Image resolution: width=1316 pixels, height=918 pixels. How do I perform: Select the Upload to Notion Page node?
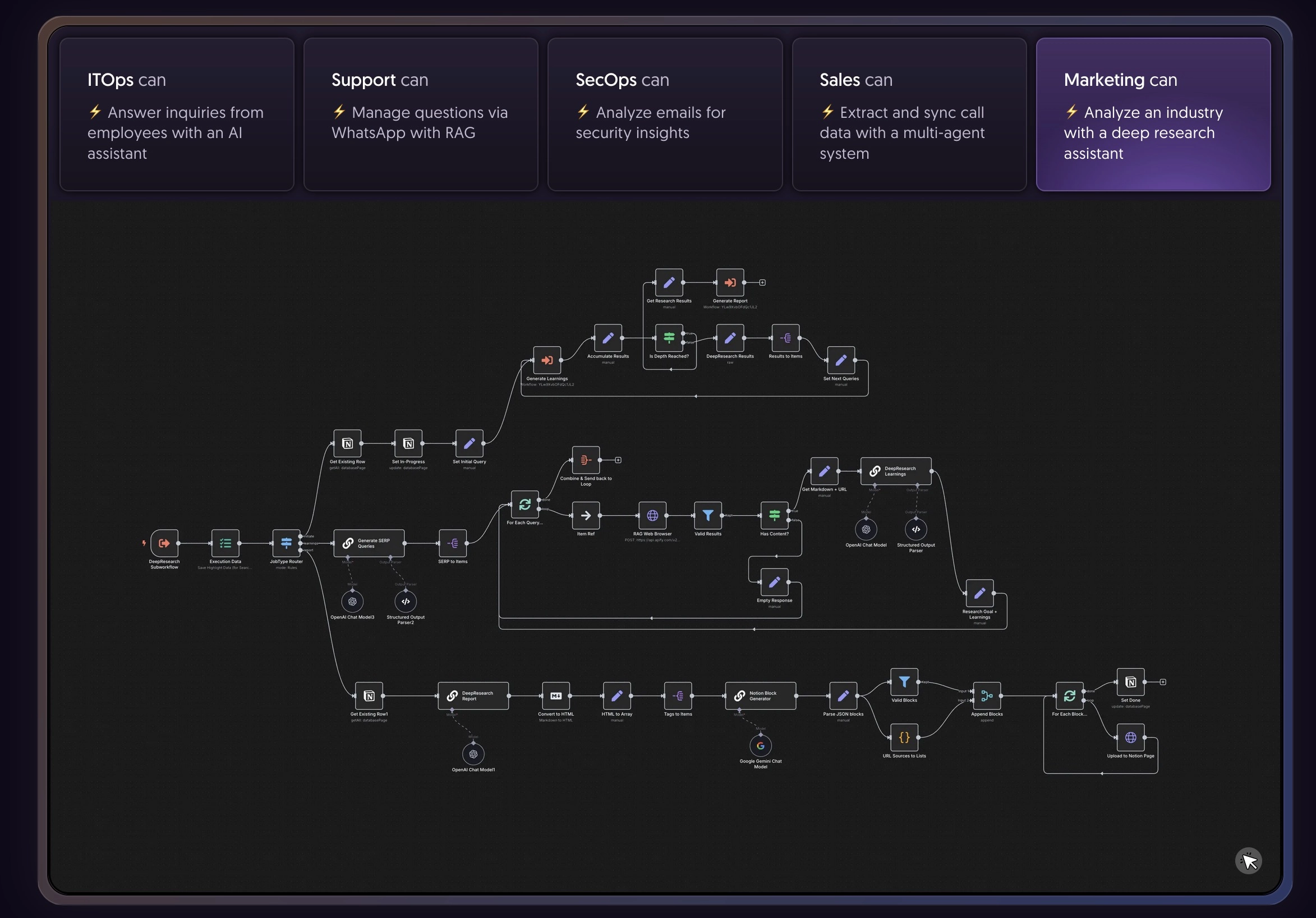[1130, 738]
